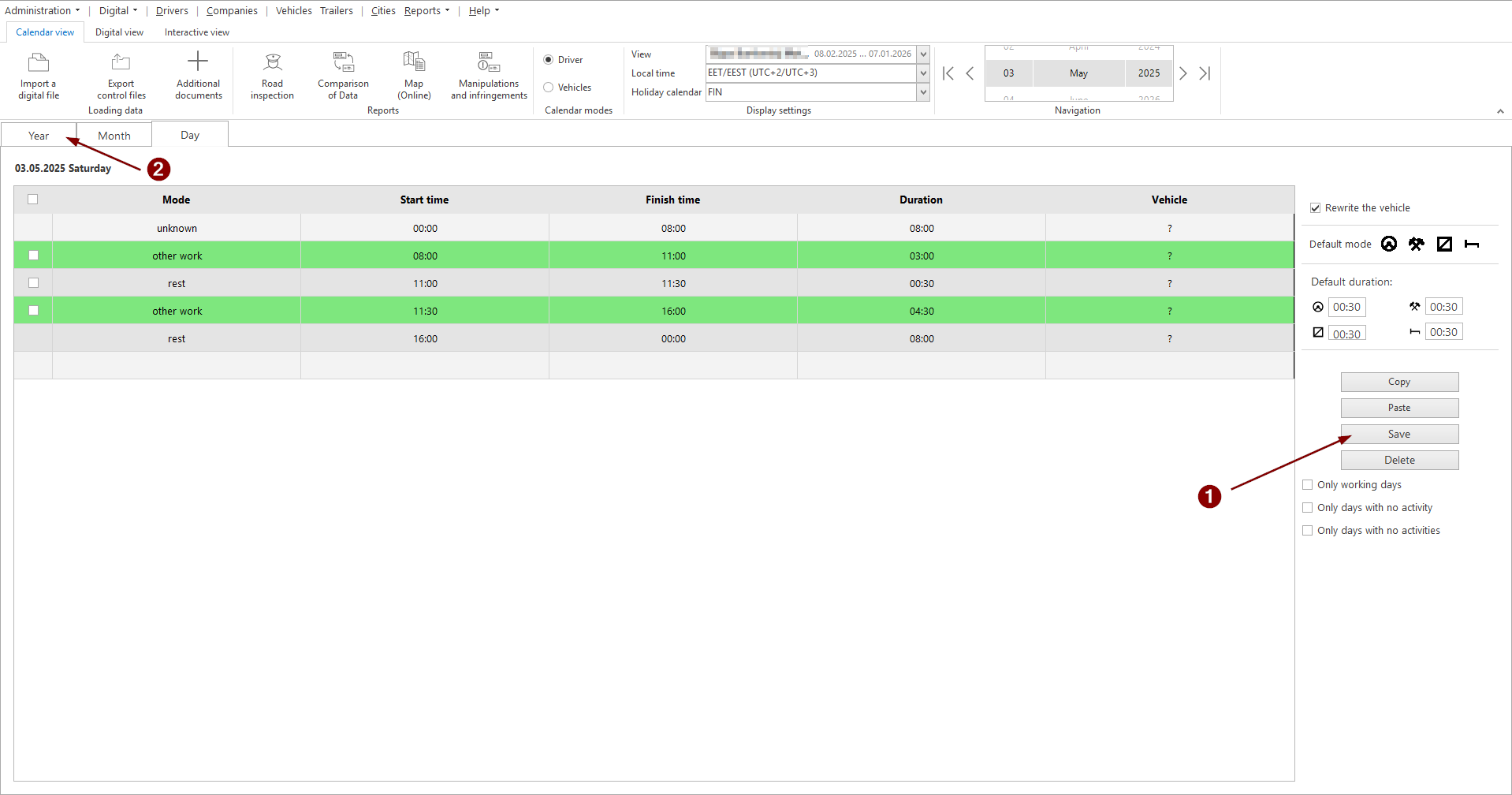
Task: Open Map (Online)
Action: pos(414,76)
